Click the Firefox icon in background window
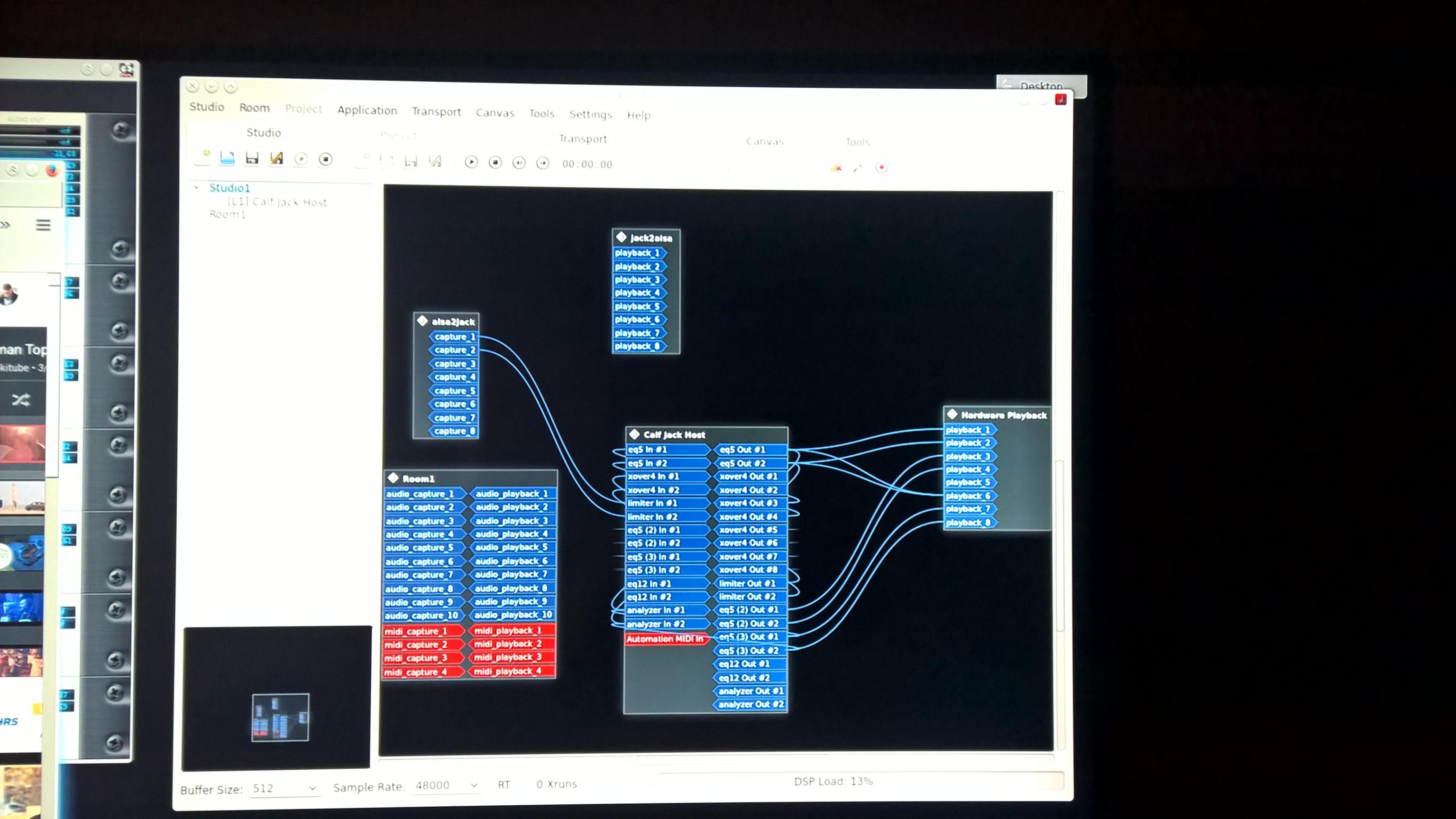Image resolution: width=1456 pixels, height=819 pixels. (x=52, y=170)
